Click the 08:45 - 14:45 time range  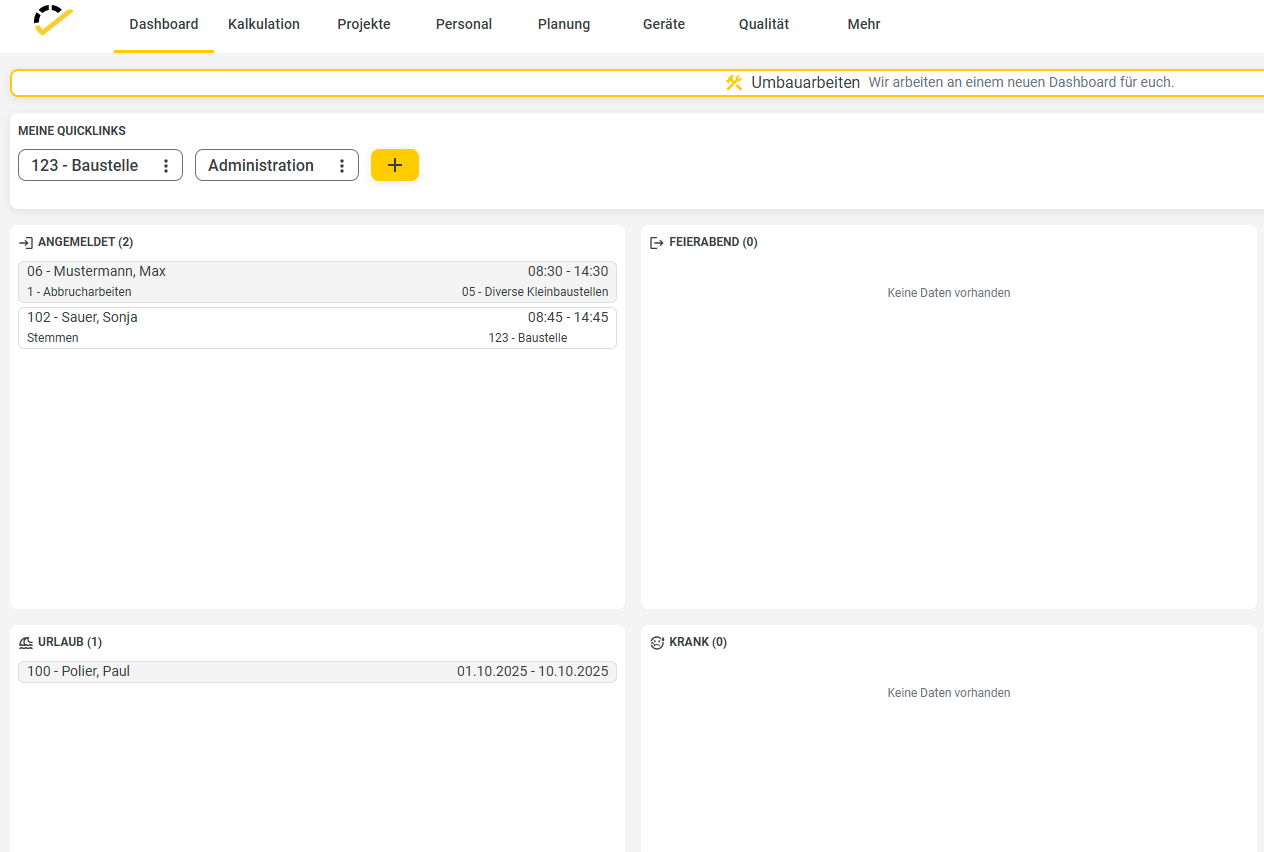(x=568, y=317)
